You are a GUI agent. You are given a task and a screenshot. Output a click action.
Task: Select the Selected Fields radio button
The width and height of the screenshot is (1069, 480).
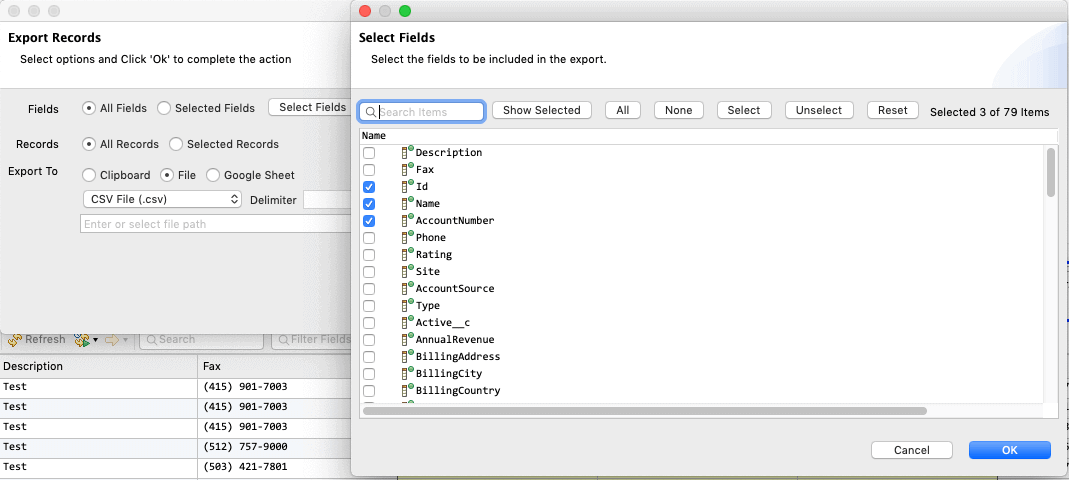[164, 108]
